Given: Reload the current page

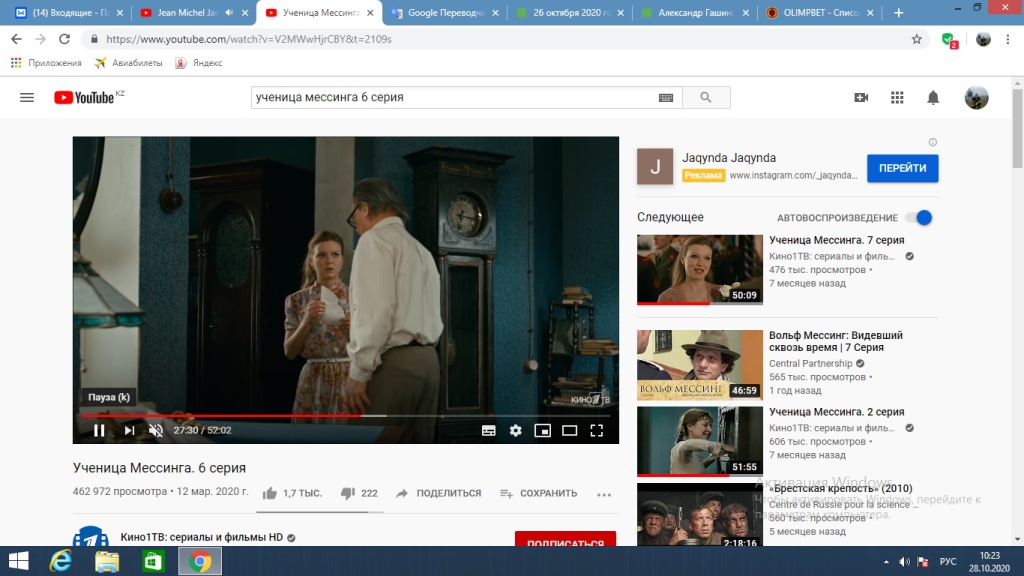Looking at the screenshot, I should 64,39.
